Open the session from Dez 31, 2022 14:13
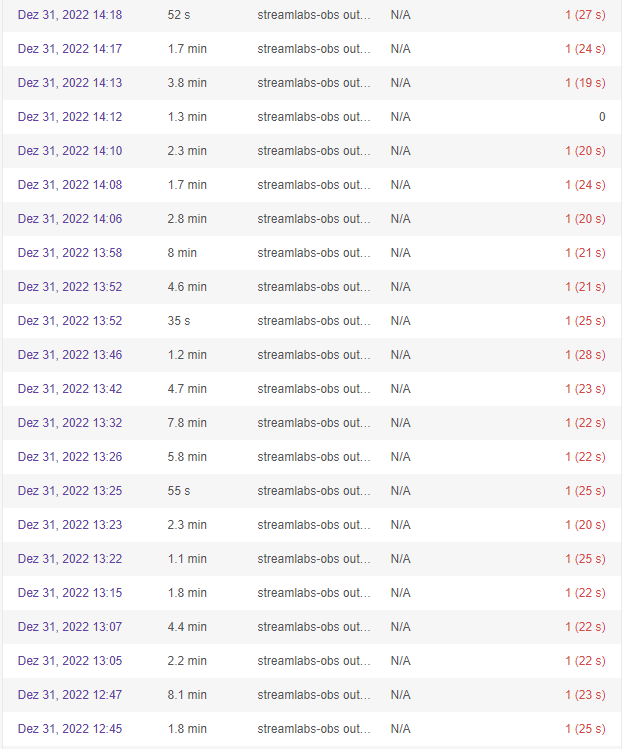This screenshot has height=749, width=622. point(70,83)
